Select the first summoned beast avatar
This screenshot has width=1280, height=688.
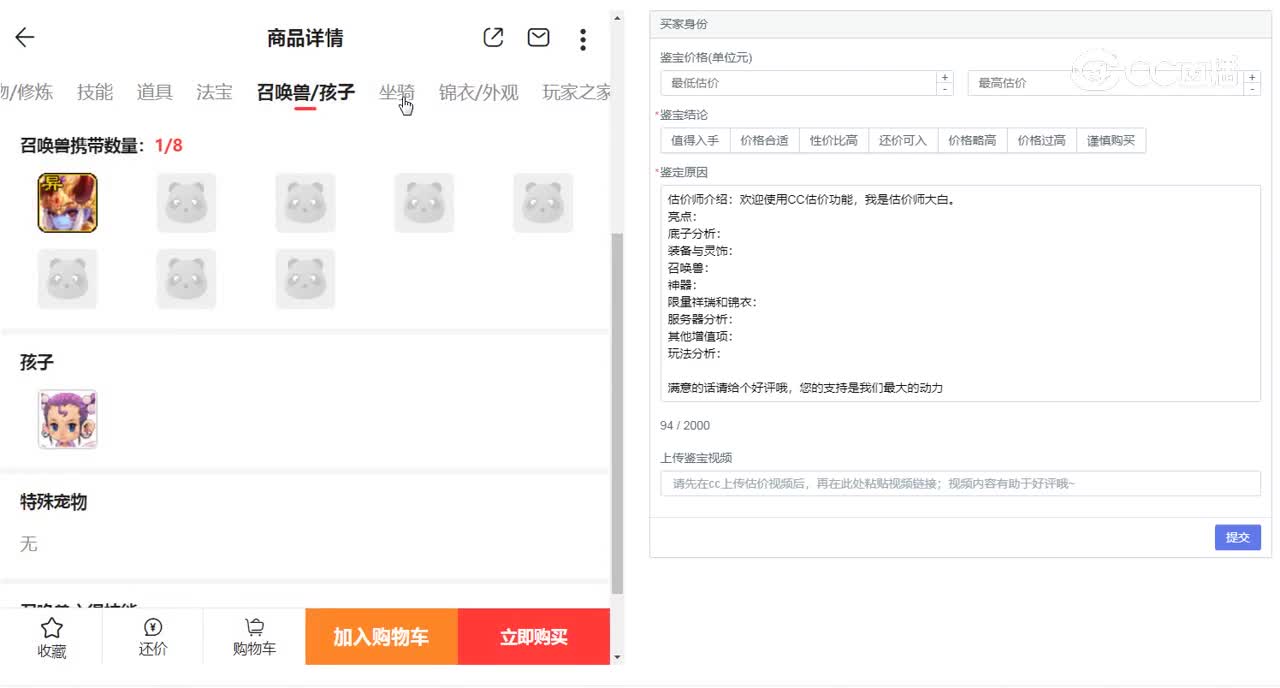click(68, 203)
